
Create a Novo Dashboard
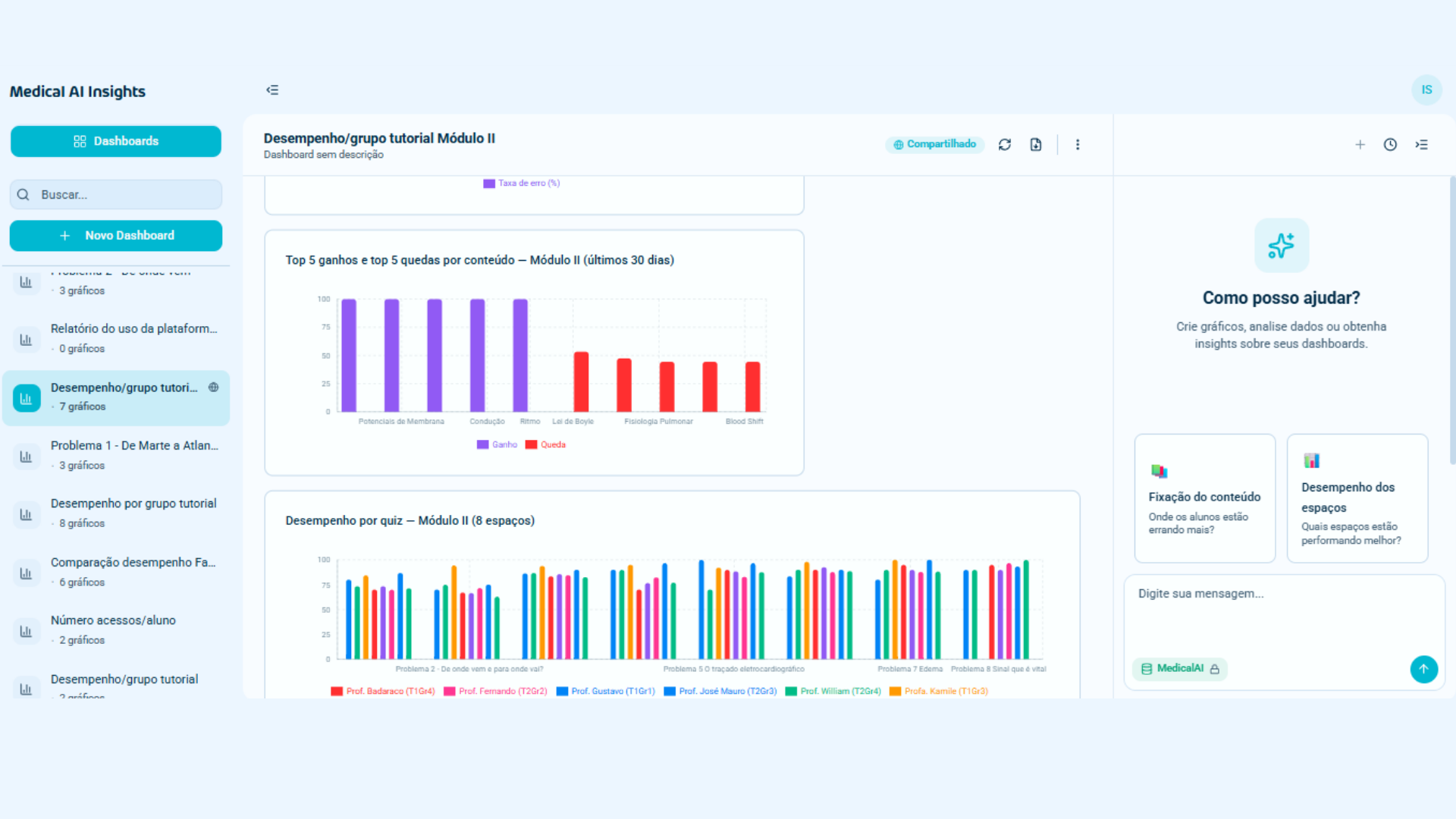click(116, 236)
